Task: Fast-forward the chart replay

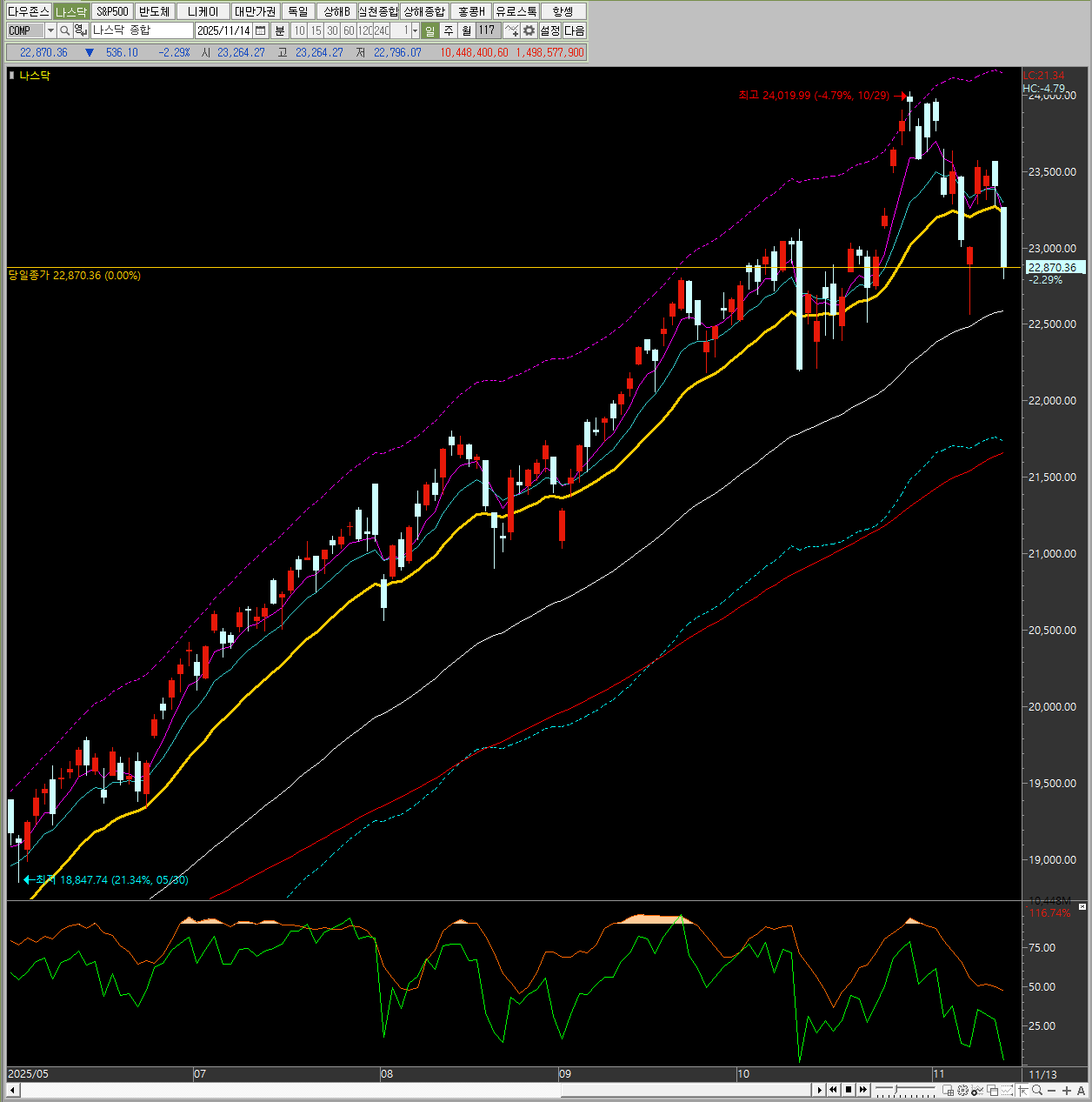Action: pos(863,1090)
